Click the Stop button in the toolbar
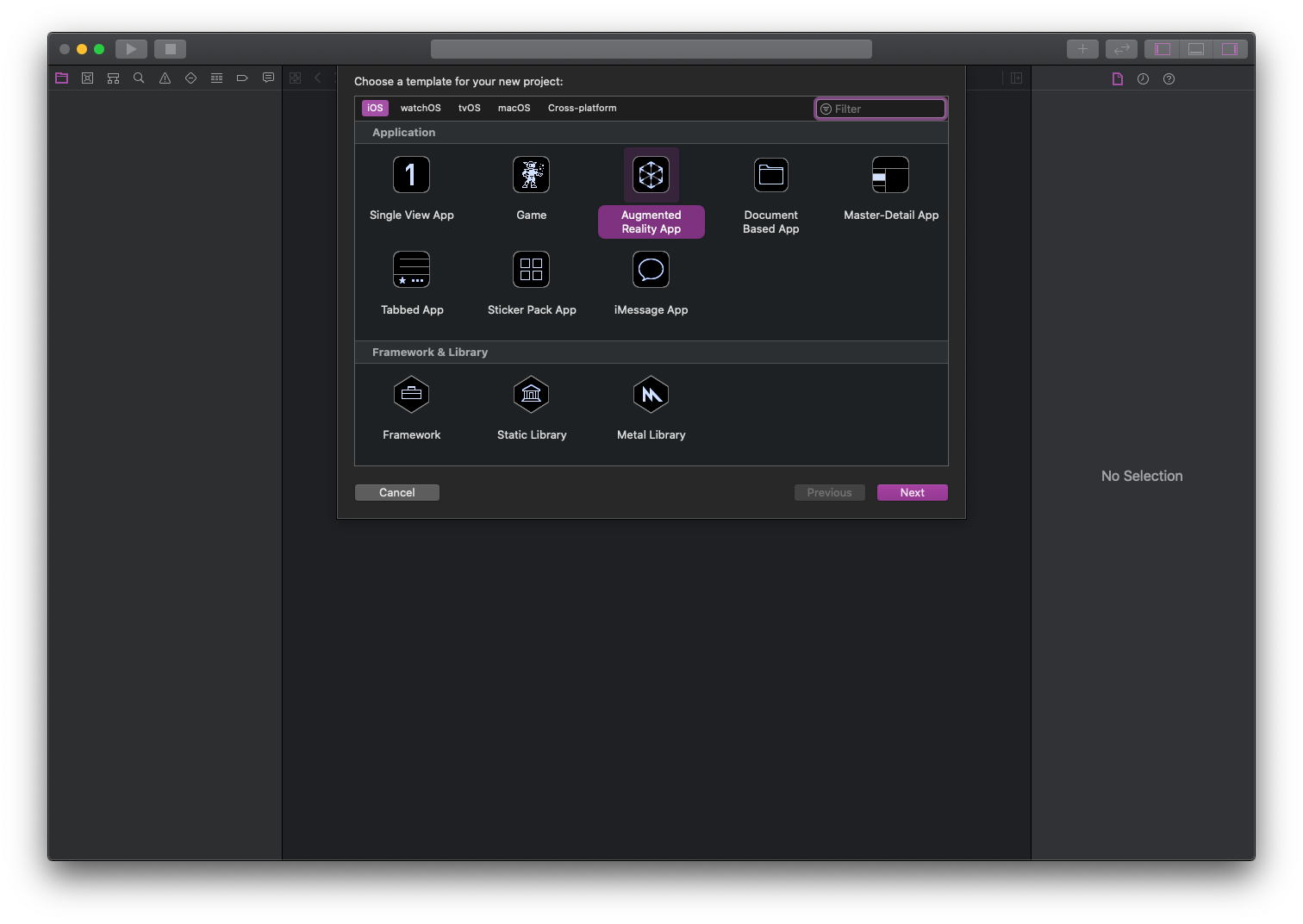This screenshot has width=1303, height=924. [x=170, y=49]
